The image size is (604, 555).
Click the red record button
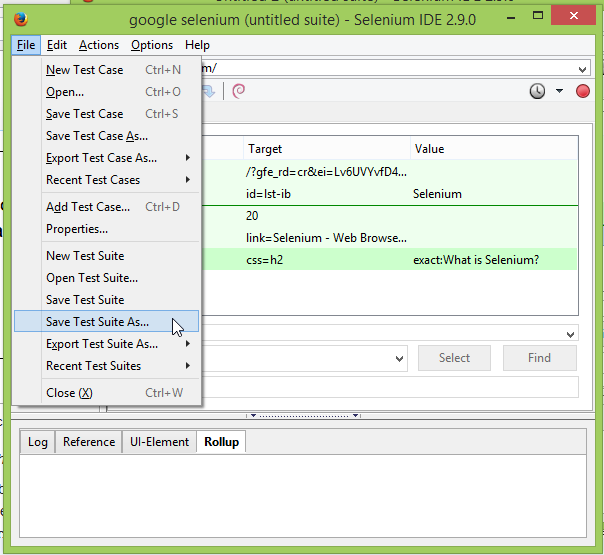point(582,91)
